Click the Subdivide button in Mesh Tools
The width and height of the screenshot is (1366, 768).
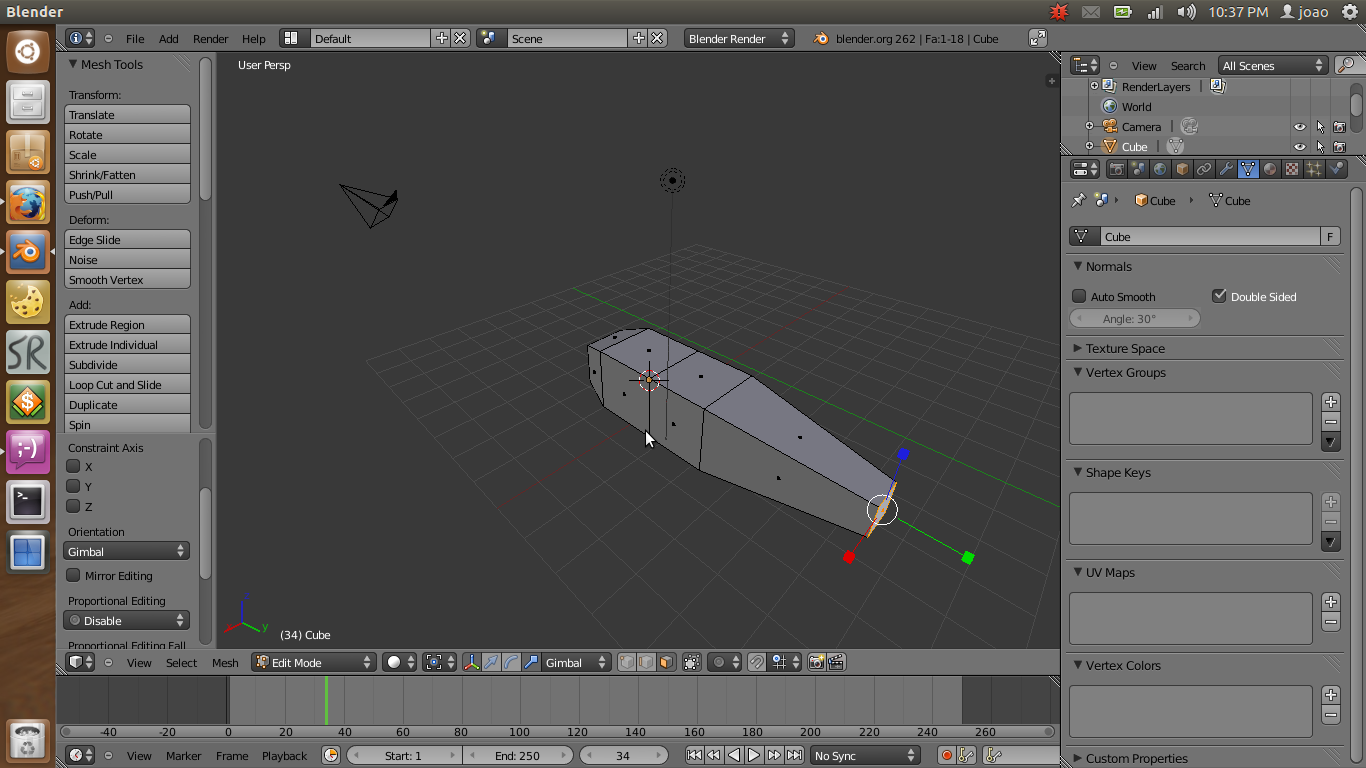click(127, 364)
